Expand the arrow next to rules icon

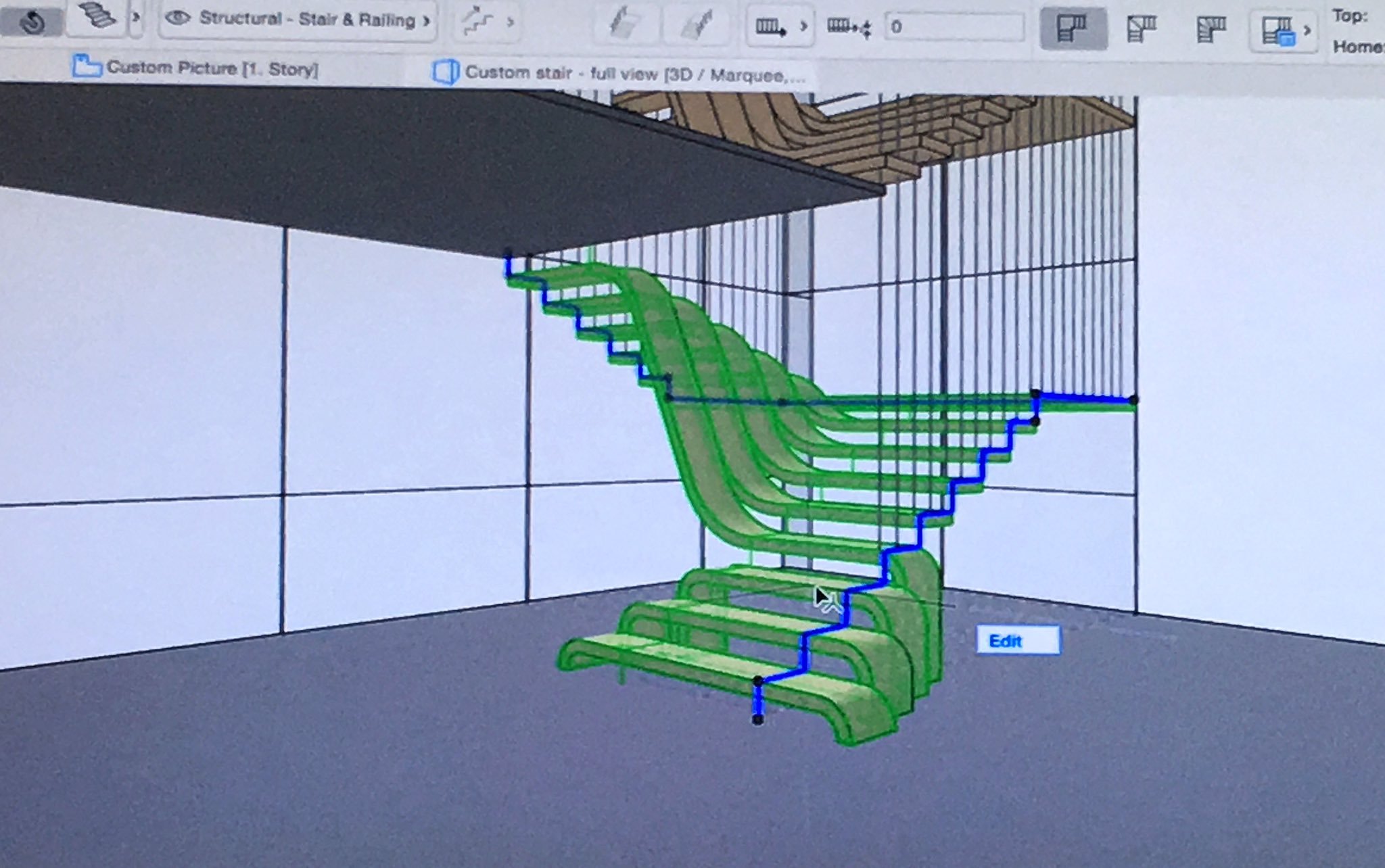coord(1308,30)
